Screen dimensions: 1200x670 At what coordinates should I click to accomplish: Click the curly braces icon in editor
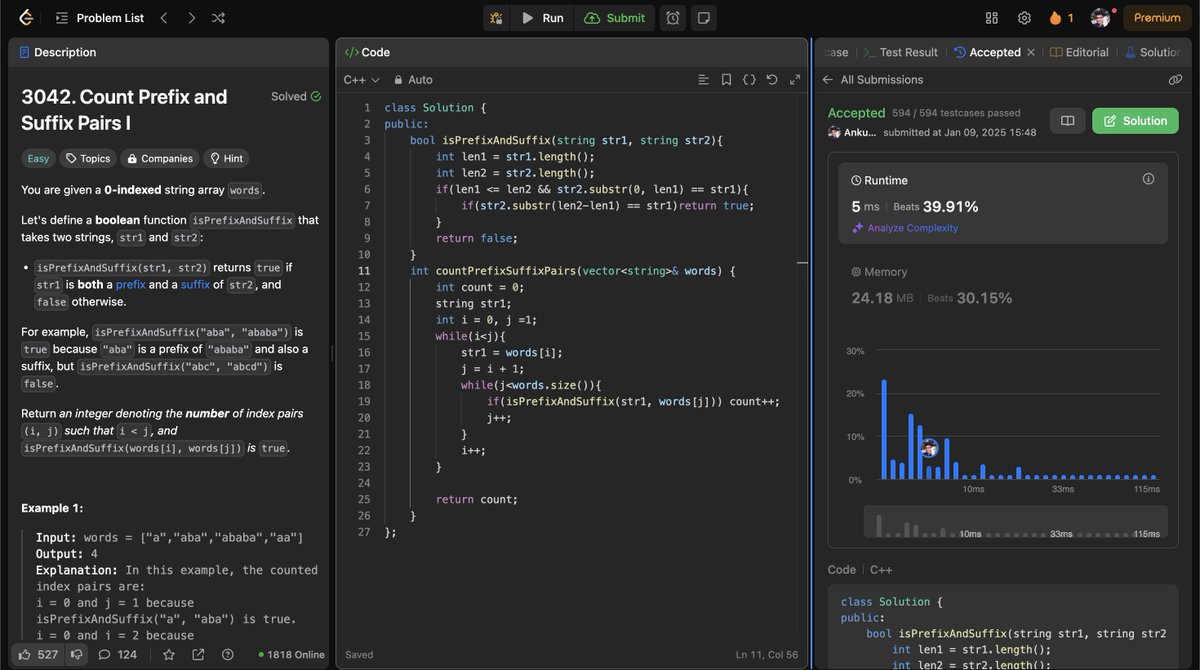pos(749,79)
